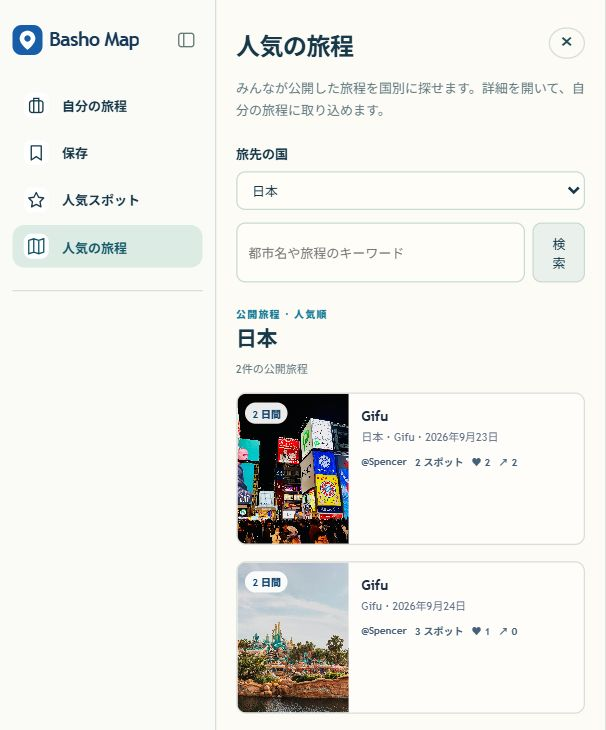This screenshot has height=730, width=606.
Task: Close the 人気の旅程 panel
Action: [566, 42]
